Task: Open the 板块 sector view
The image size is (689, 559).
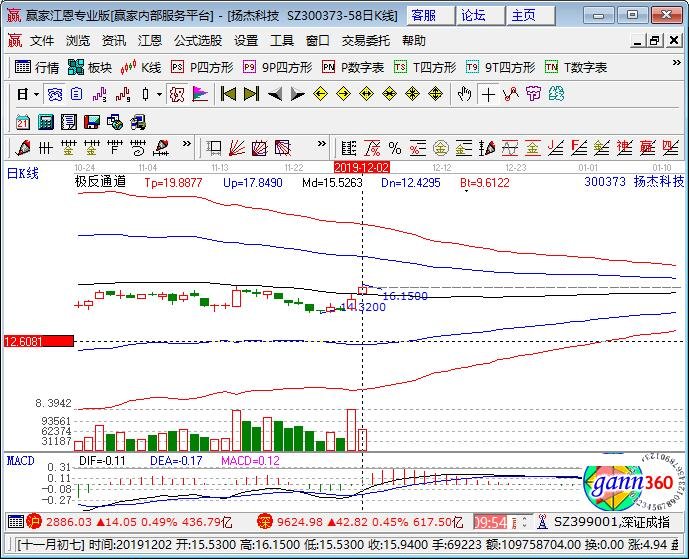Action: click(90, 67)
